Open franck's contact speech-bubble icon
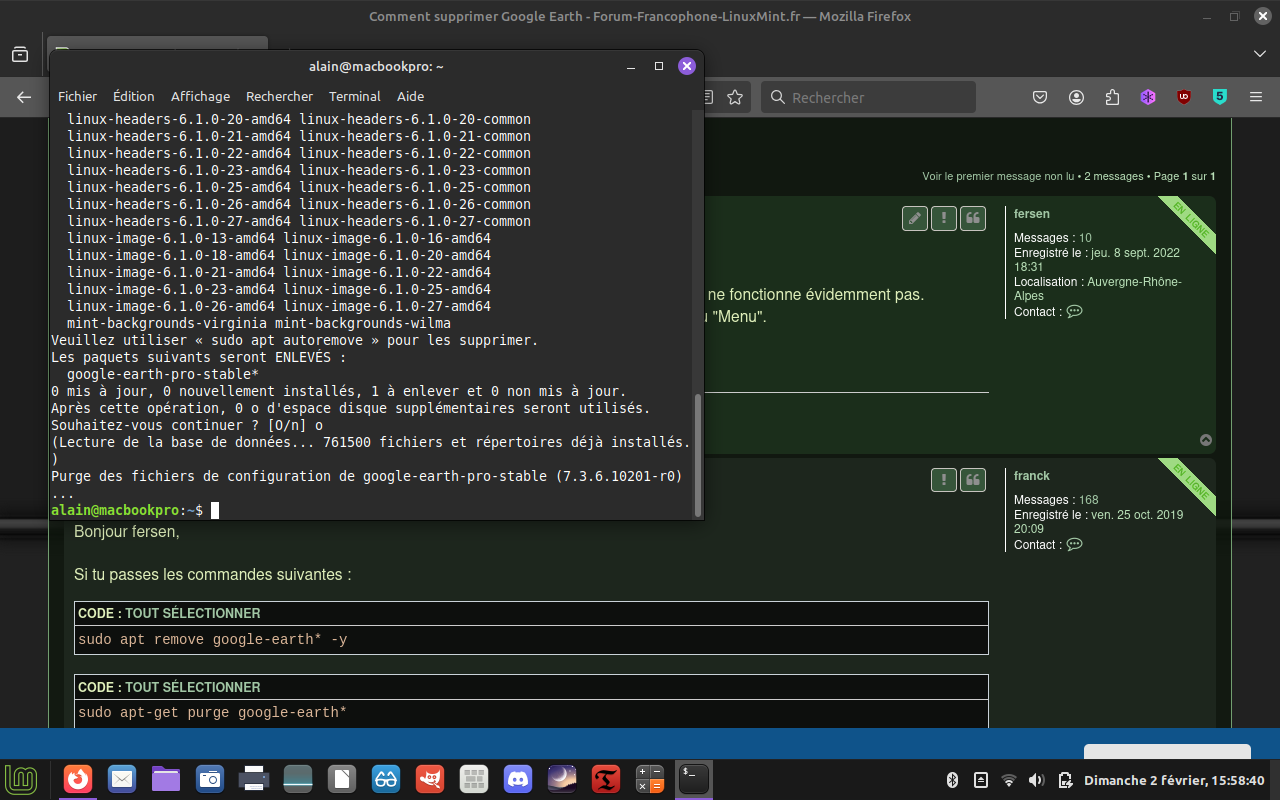Image resolution: width=1280 pixels, height=800 pixels. 1074,545
